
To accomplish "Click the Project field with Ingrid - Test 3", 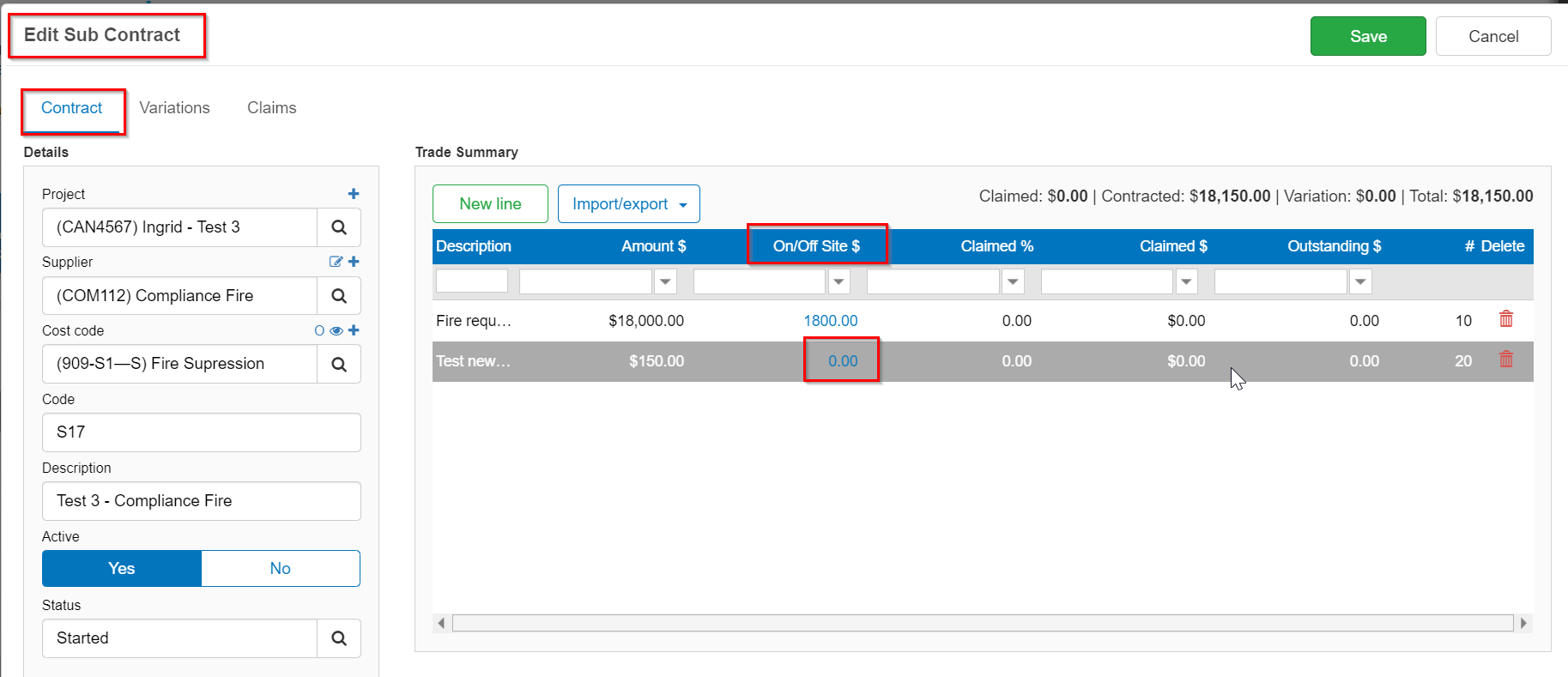I will point(180,227).
